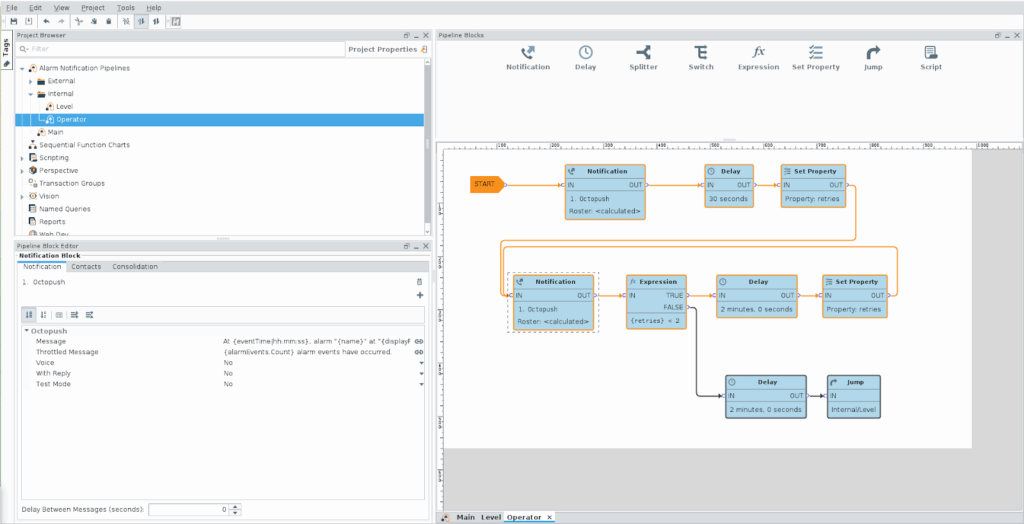Add a notification profile with plus icon
Screen dimensions: 1024x524
point(419,296)
